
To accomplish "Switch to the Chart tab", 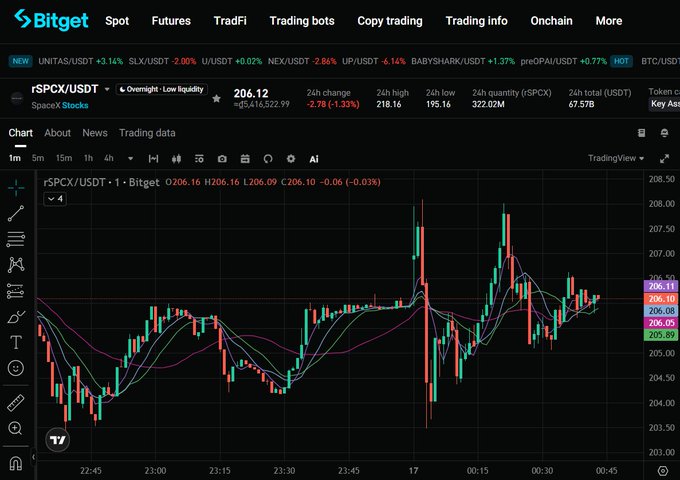I will click(20, 133).
